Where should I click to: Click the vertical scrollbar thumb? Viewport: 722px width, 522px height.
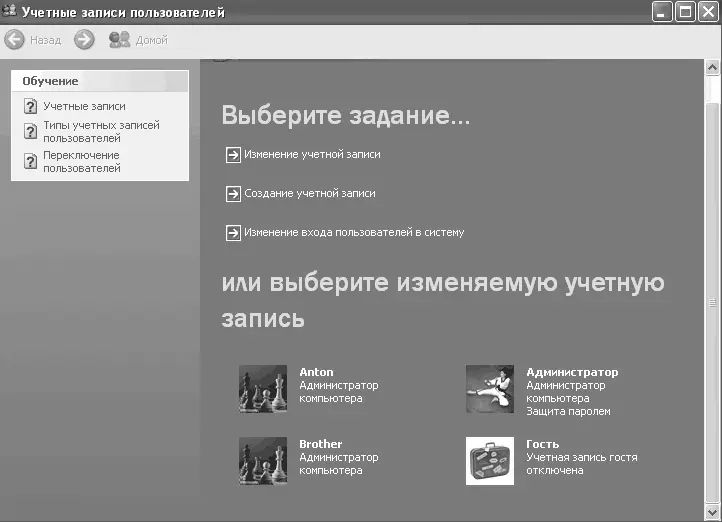pyautogui.click(x=712, y=302)
